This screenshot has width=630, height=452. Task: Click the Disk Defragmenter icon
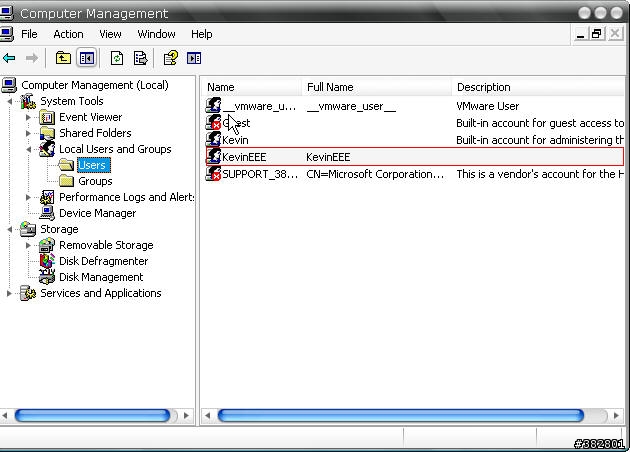tap(47, 261)
